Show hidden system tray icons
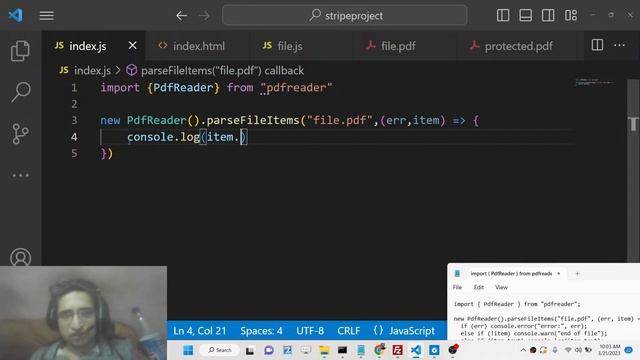The image size is (640, 360). (x=523, y=350)
